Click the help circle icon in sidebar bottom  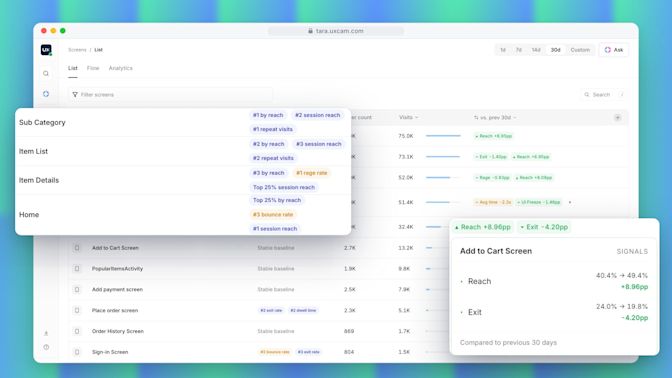46,347
